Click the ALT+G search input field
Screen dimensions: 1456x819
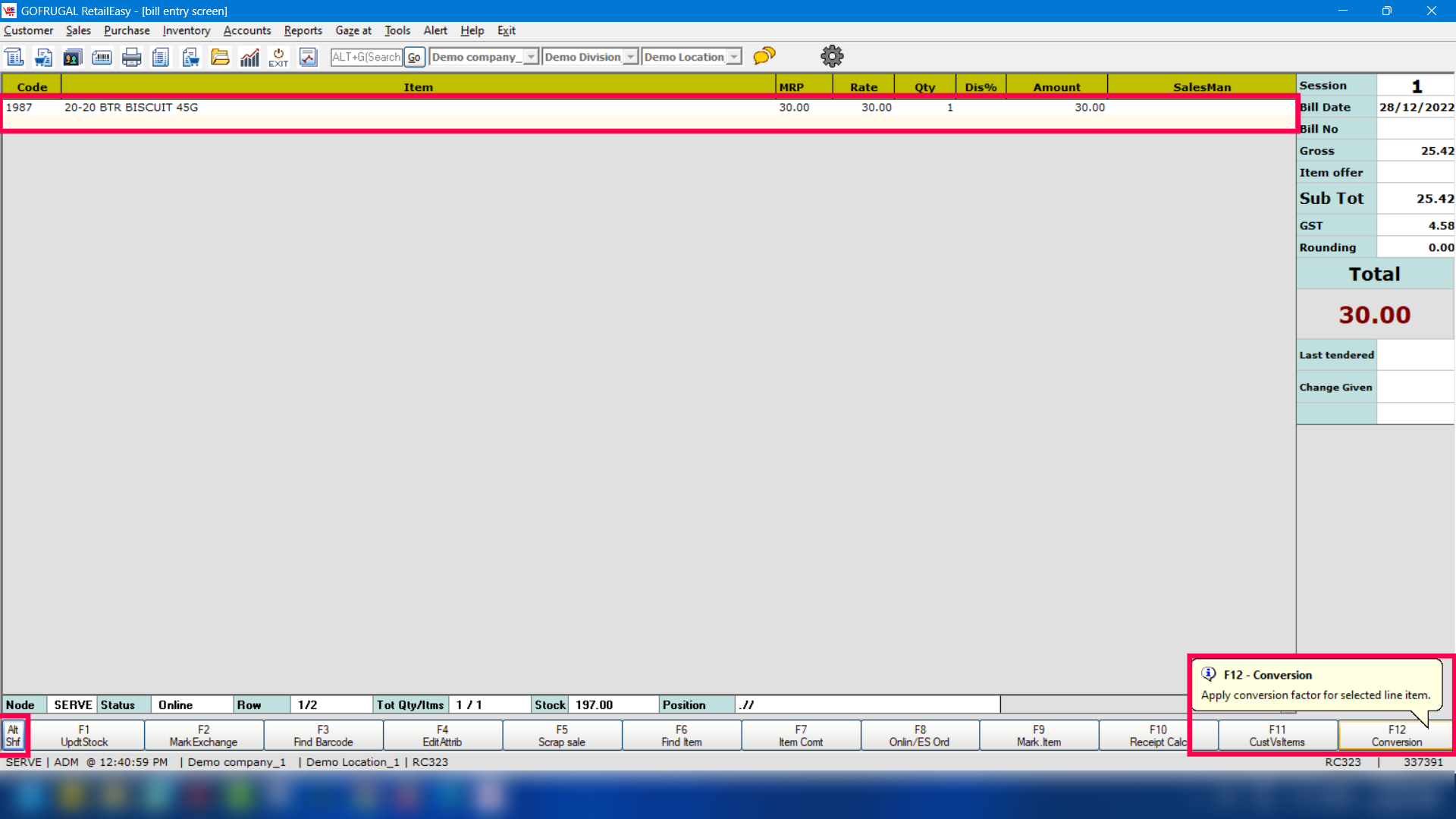point(366,57)
